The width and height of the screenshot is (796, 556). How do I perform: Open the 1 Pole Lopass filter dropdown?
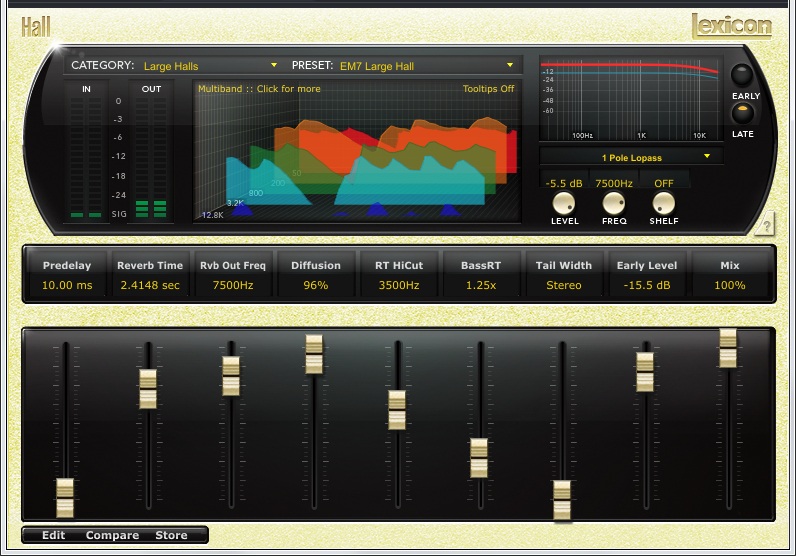pos(632,157)
